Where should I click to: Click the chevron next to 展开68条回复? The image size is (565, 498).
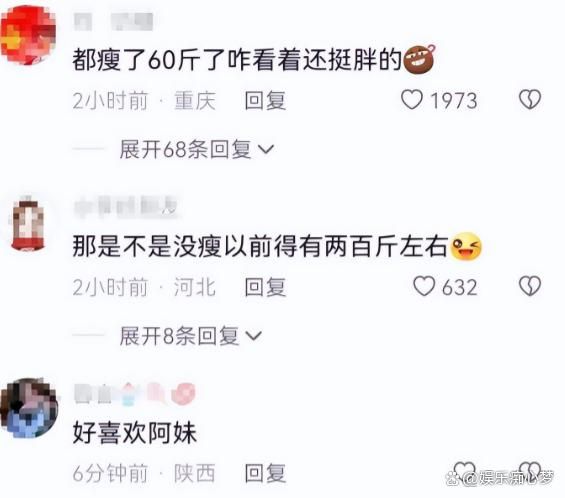267,150
